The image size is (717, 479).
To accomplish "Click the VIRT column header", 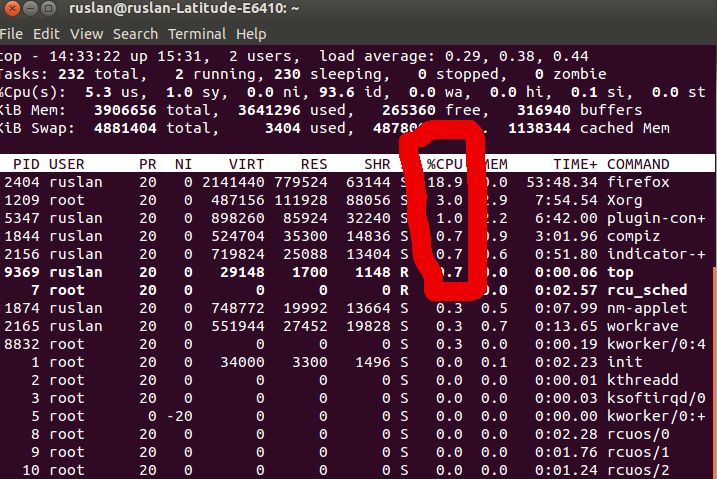I will pyautogui.click(x=246, y=164).
